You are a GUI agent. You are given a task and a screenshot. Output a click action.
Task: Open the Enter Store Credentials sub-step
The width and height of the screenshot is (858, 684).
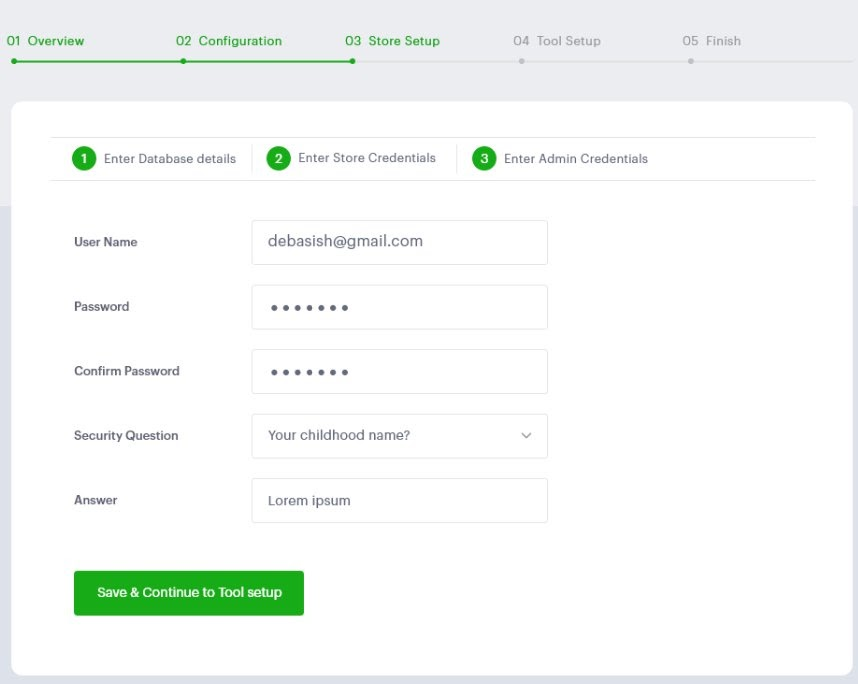pyautogui.click(x=366, y=158)
